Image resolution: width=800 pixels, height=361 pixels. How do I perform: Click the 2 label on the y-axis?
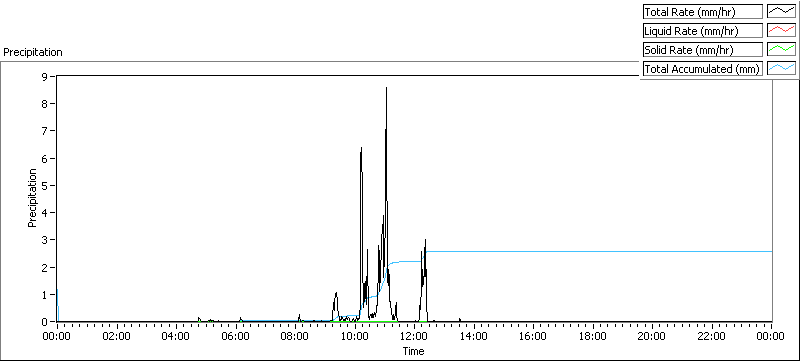tap(45, 267)
